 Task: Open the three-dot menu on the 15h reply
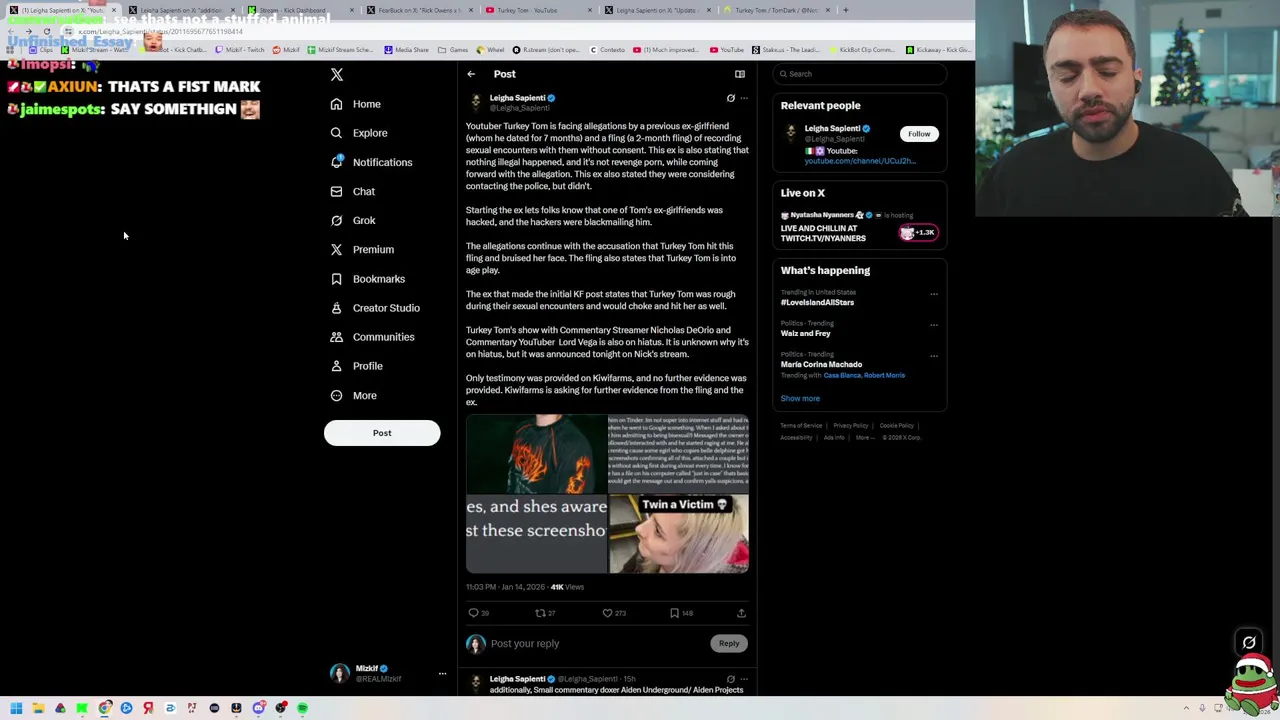744,679
